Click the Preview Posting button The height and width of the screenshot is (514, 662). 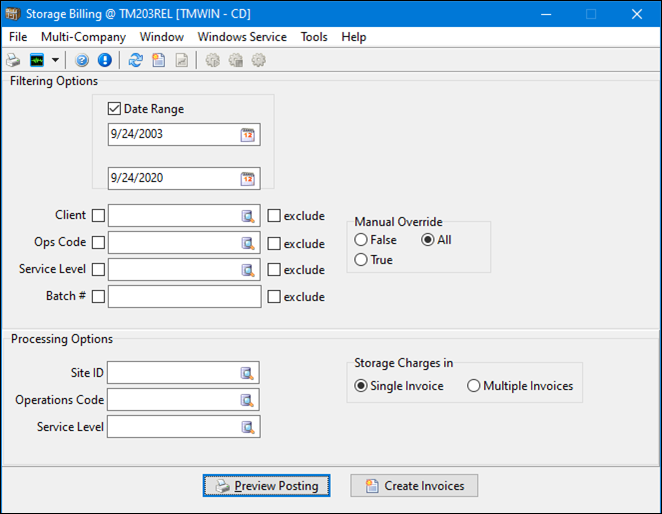tap(266, 486)
